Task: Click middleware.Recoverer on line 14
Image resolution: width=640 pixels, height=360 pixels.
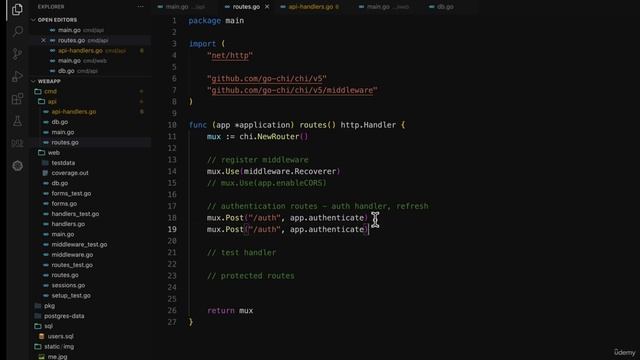Action: pos(290,171)
